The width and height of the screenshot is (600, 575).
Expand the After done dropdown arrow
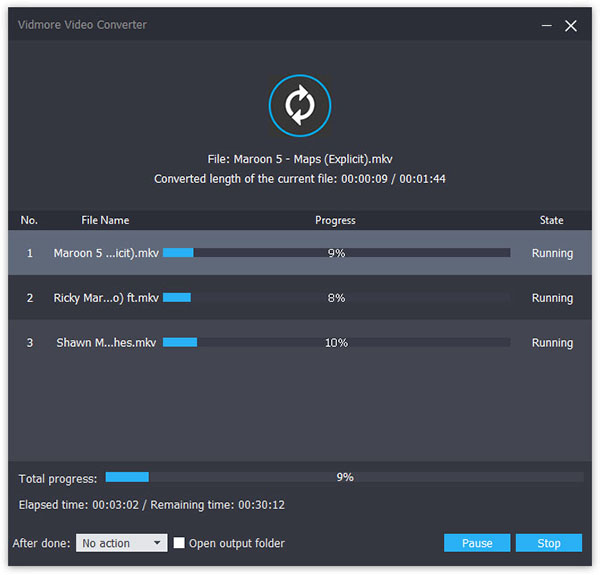tap(157, 542)
